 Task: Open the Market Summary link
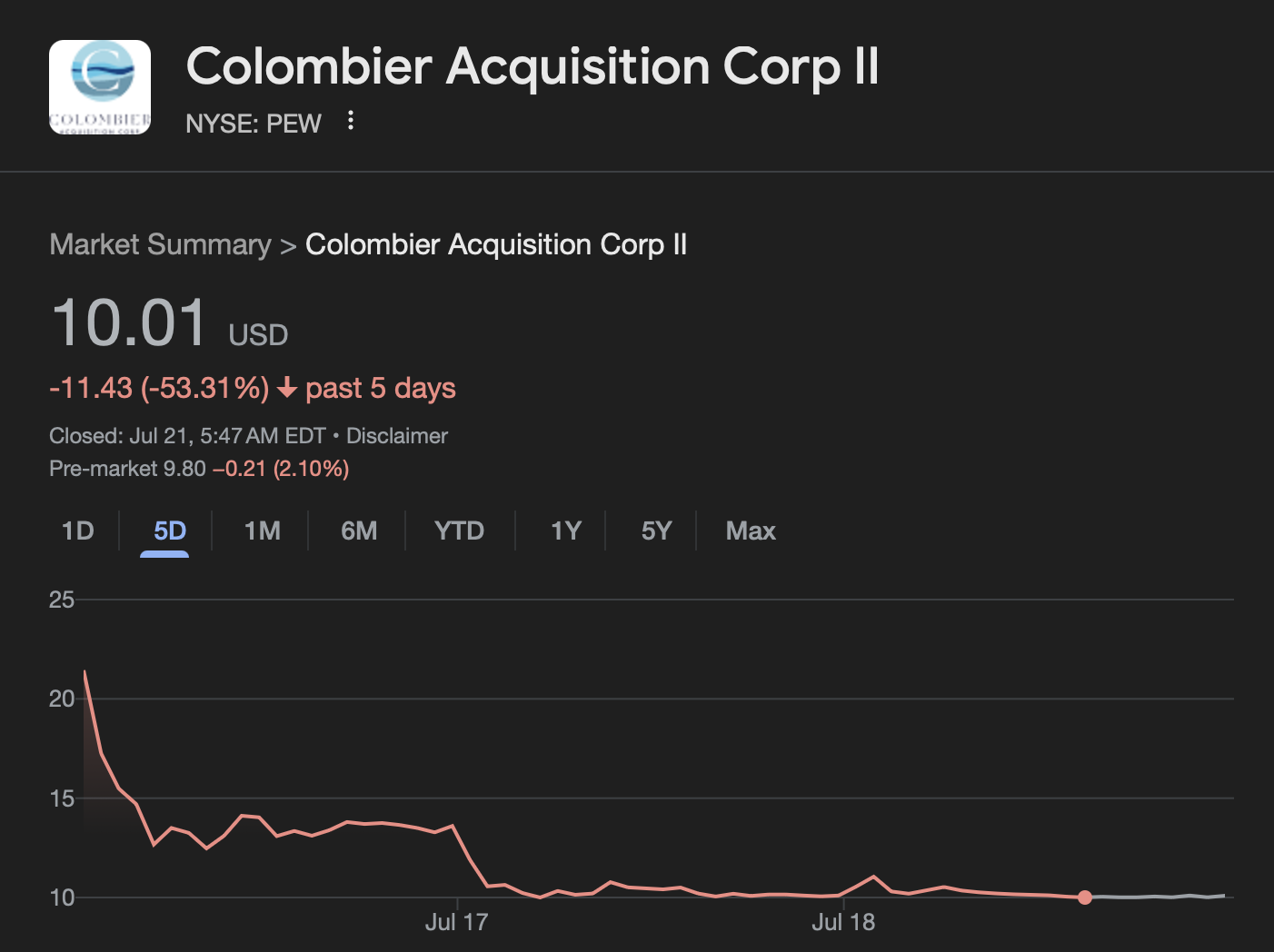(x=160, y=244)
